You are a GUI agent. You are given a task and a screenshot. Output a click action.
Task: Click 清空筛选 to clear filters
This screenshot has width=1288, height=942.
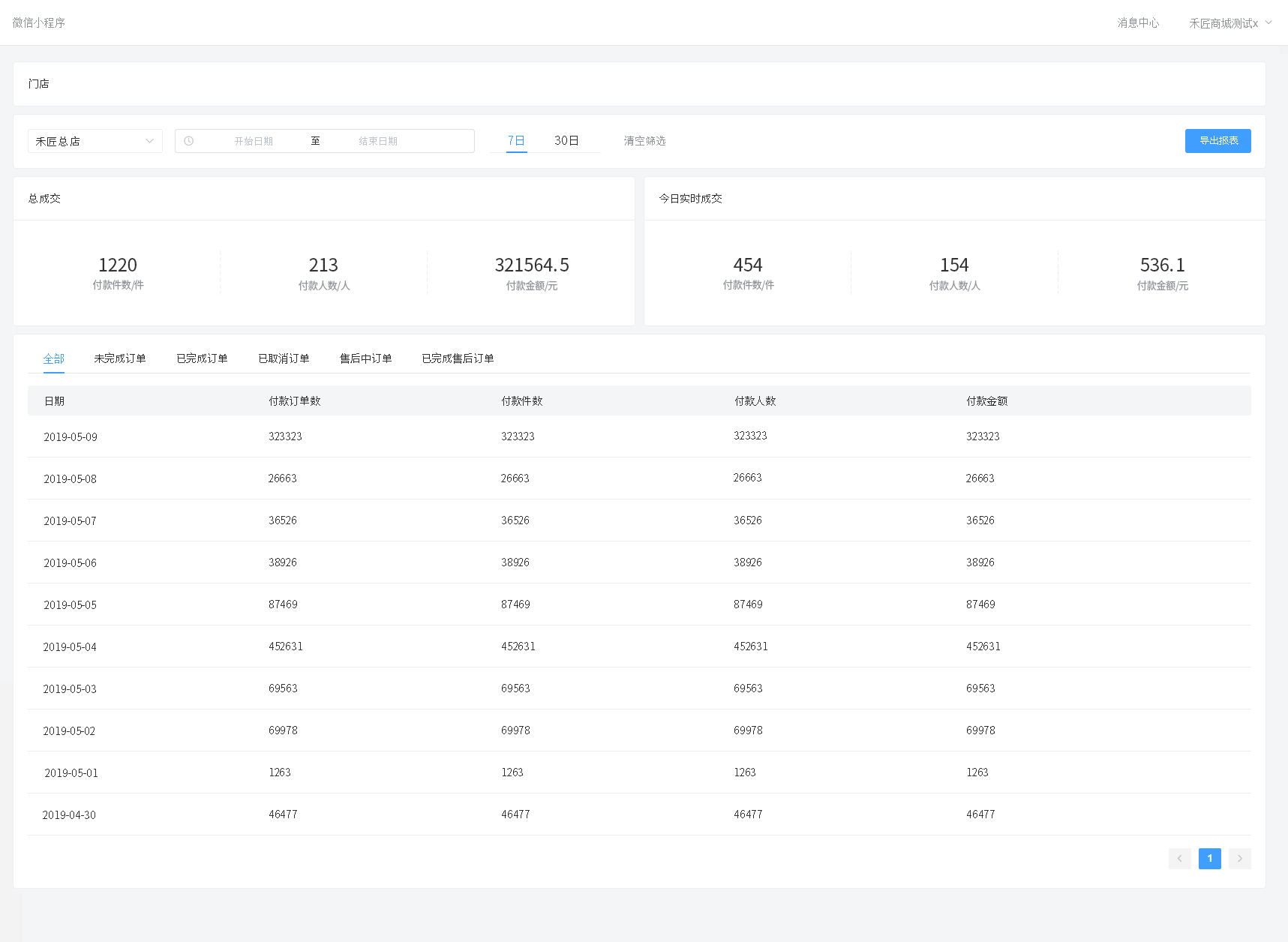[644, 141]
